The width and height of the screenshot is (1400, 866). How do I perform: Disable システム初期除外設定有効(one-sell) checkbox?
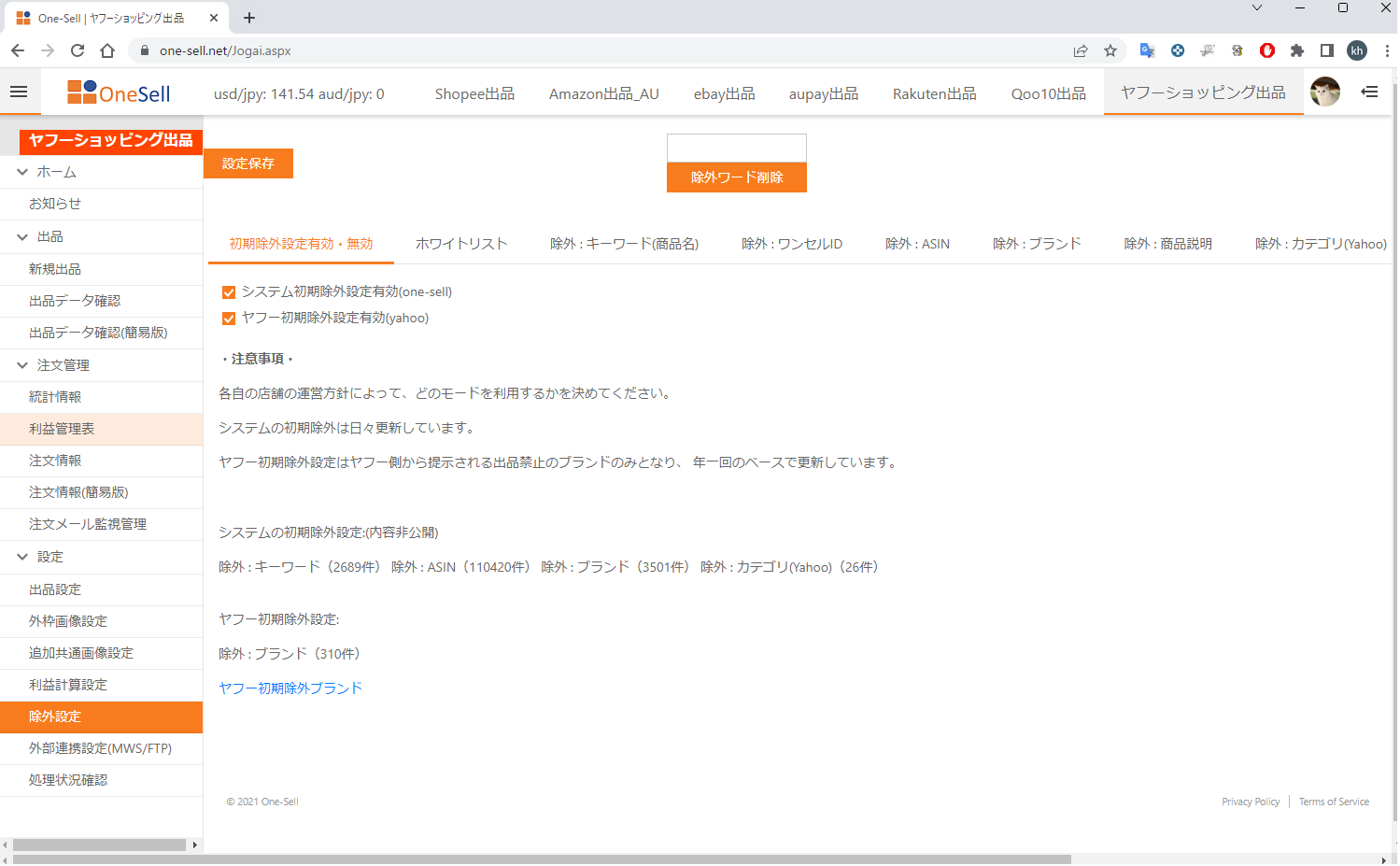point(229,291)
